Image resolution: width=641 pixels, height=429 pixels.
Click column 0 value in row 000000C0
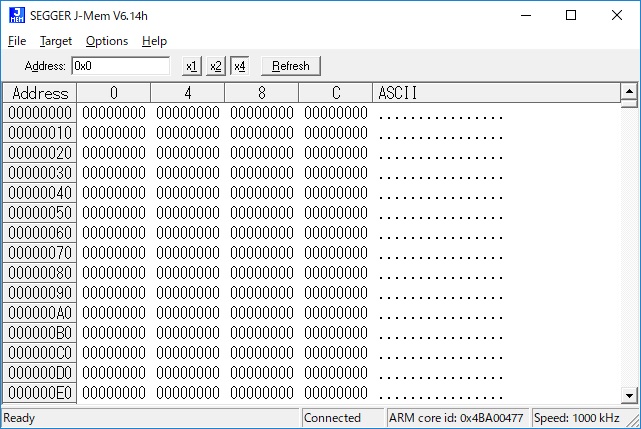(x=114, y=353)
